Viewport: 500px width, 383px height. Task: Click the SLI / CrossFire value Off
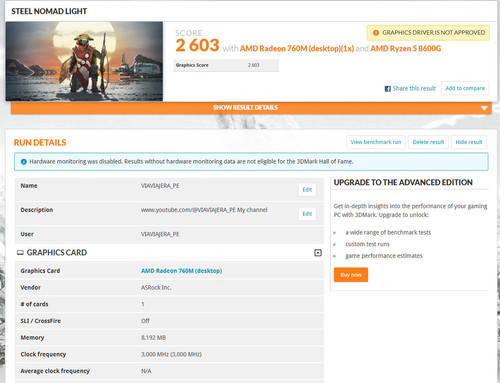tap(145, 321)
